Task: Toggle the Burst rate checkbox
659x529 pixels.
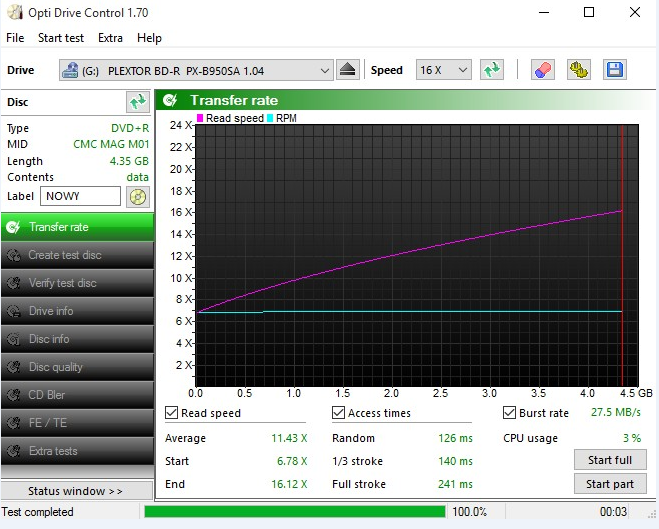Action: [509, 413]
